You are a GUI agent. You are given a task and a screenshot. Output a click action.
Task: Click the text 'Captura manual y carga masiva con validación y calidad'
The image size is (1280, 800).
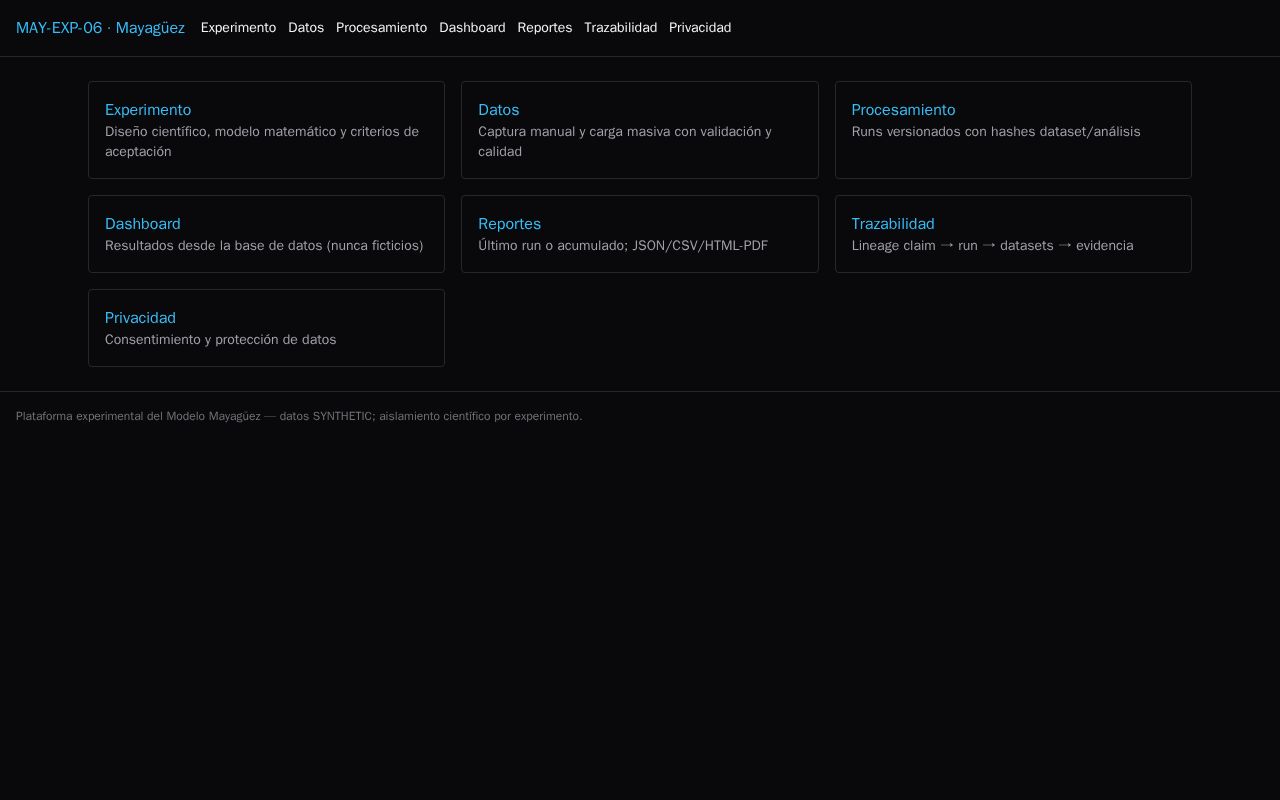tap(625, 142)
